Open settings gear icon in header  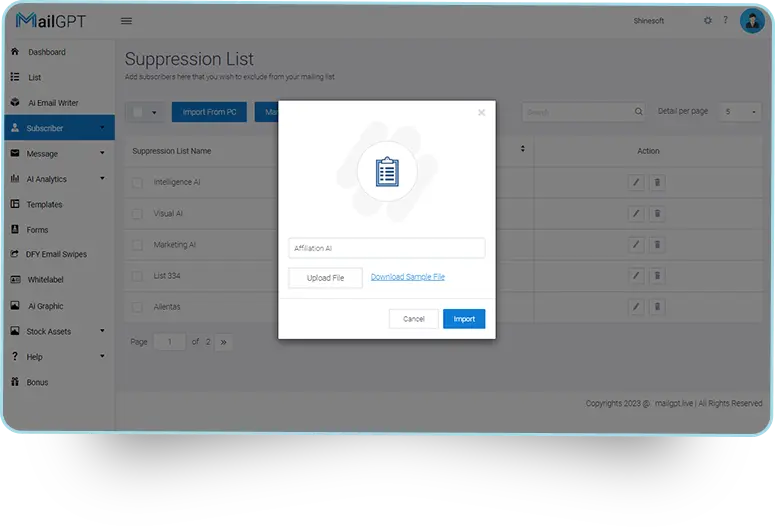(x=708, y=21)
